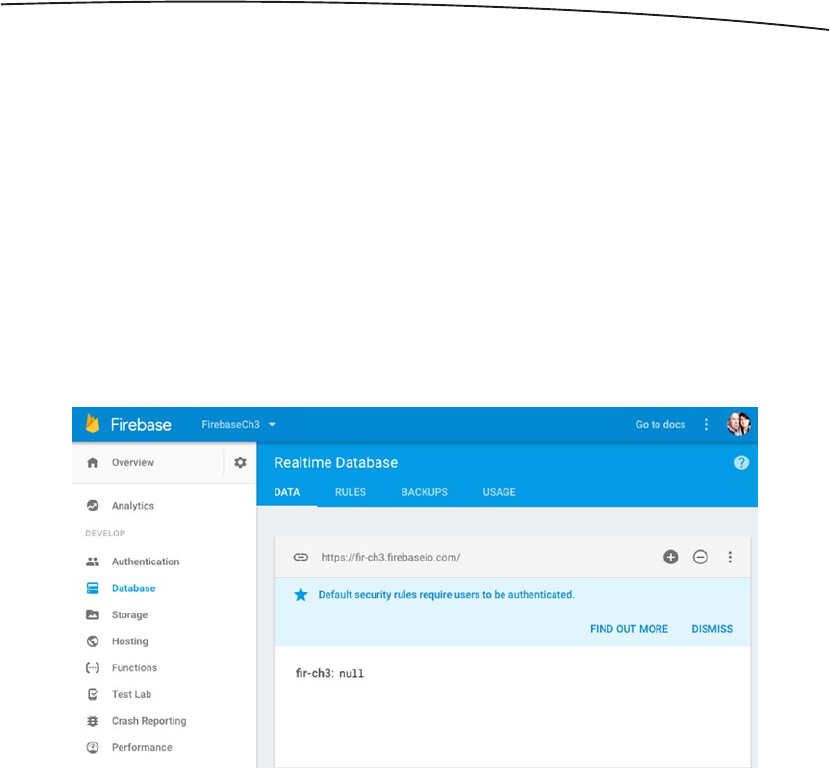Open project settings gear
830x768 pixels.
point(240,463)
